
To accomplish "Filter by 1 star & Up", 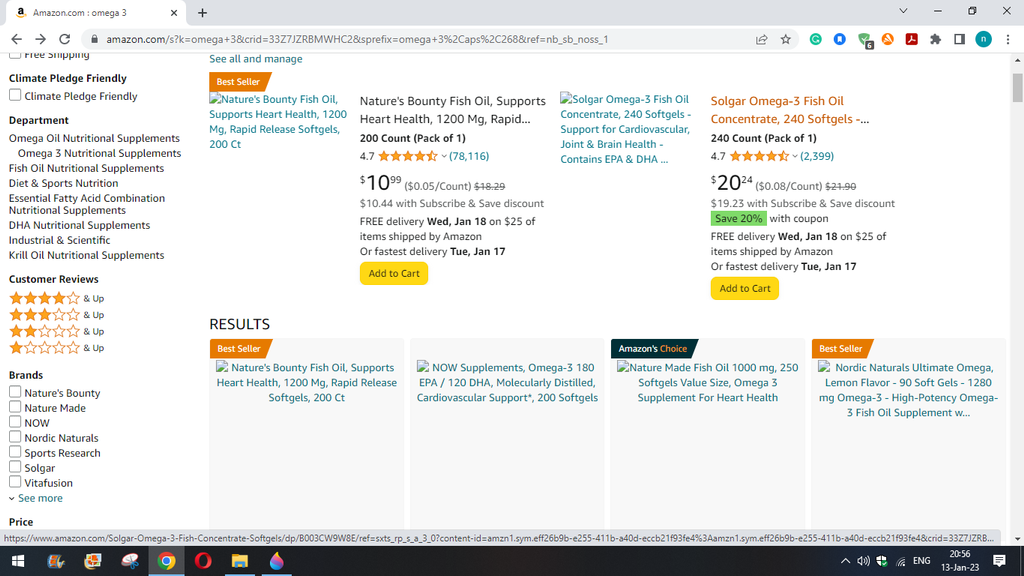I will click(x=56, y=347).
